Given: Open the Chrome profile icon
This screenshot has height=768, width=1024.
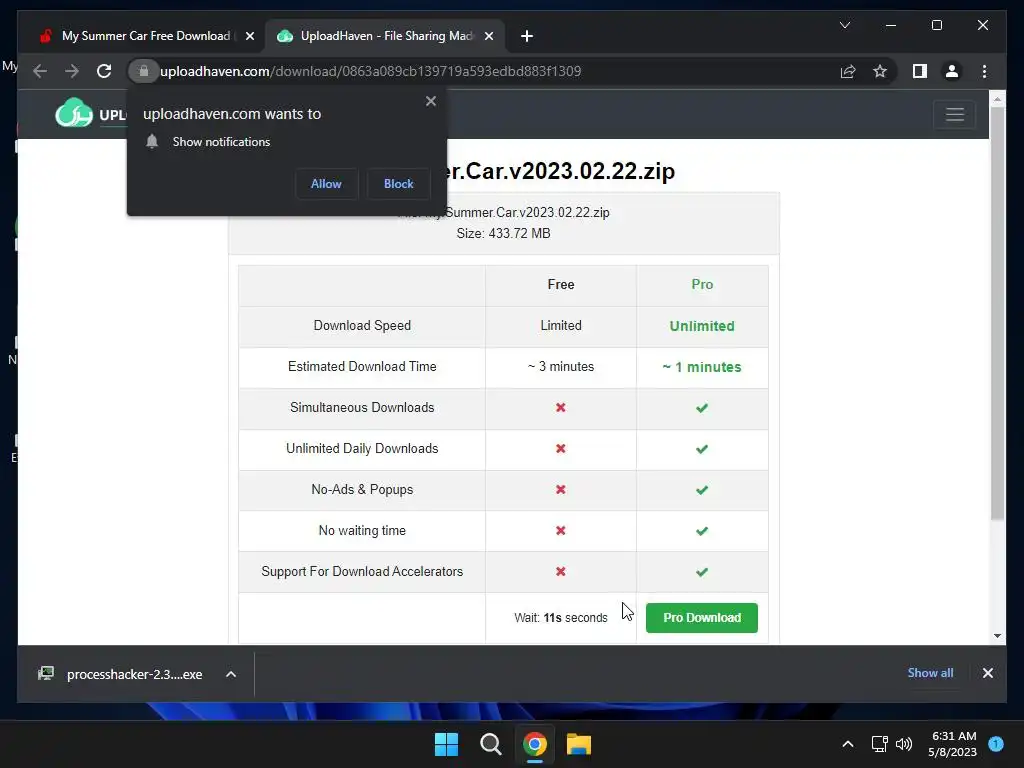Looking at the screenshot, I should [x=952, y=71].
